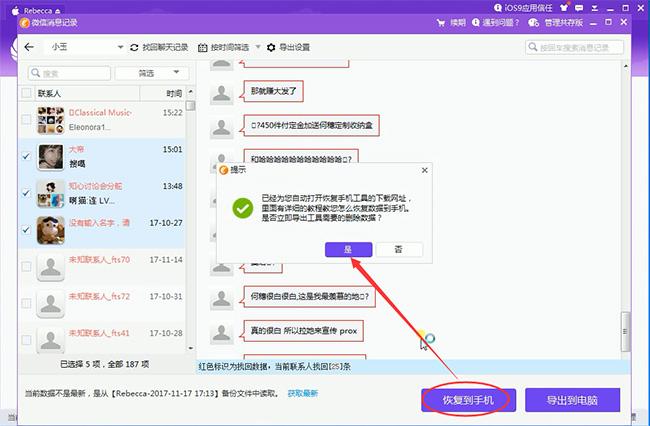Uncheck the 13:48 group chat checkbox
The image size is (650, 426).
(x=26, y=193)
